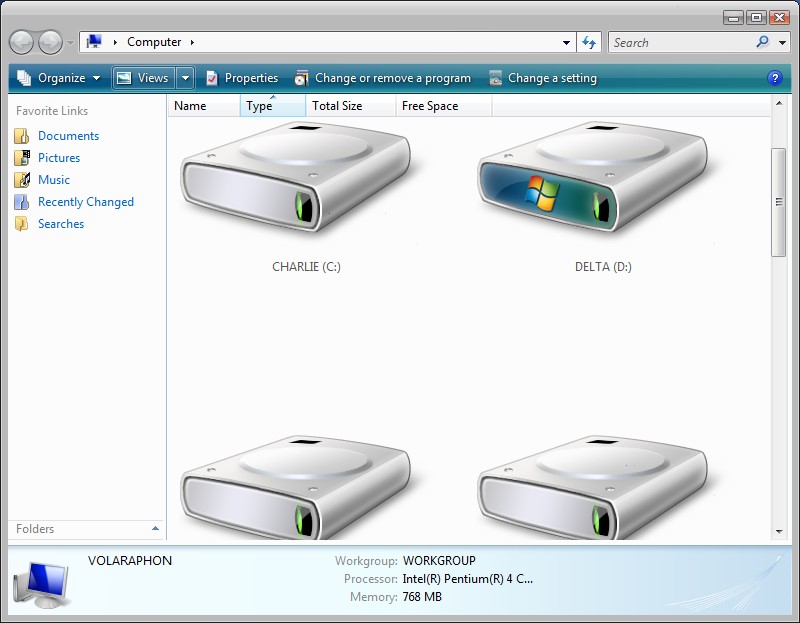The image size is (800, 623).
Task: Click Change or remove a program
Action: [382, 78]
